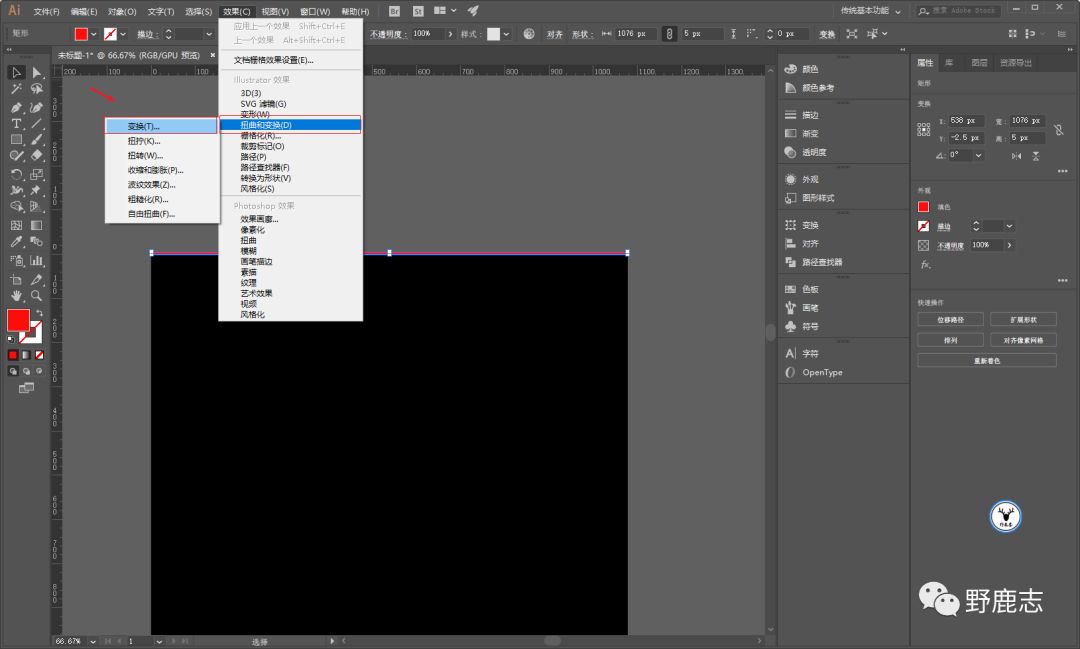The height and width of the screenshot is (649, 1080).
Task: Select the Magic Wand tool
Action: click(x=17, y=90)
